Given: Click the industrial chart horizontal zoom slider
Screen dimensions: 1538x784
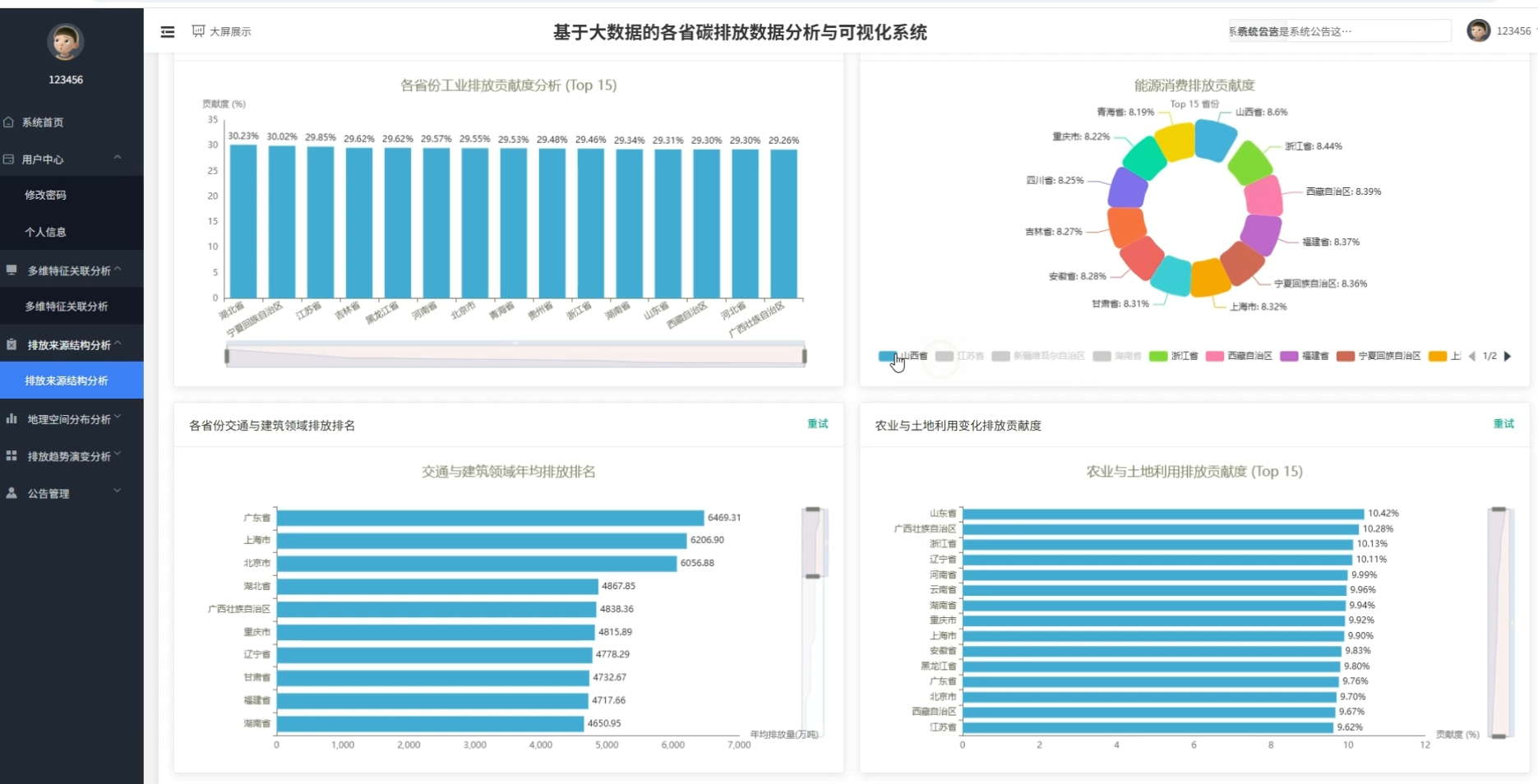Looking at the screenshot, I should [x=515, y=356].
